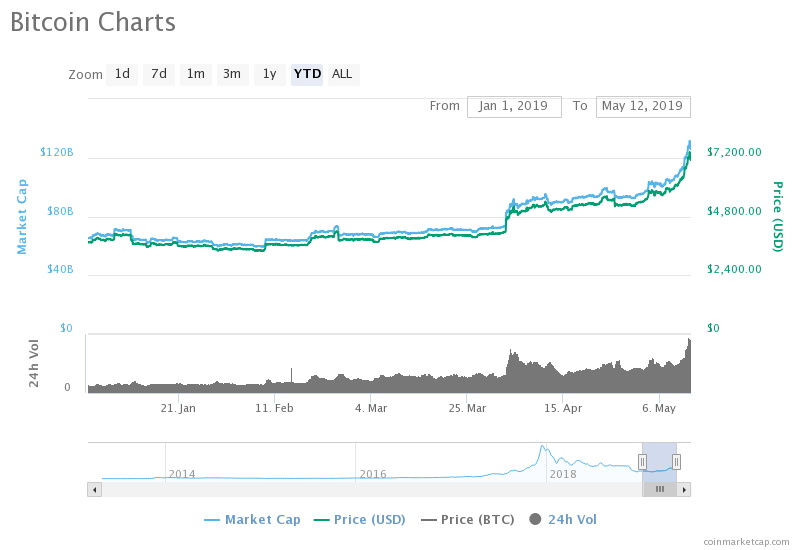Toggle the 24h Vol legend series
The height and width of the screenshot is (550, 800).
pos(563,519)
